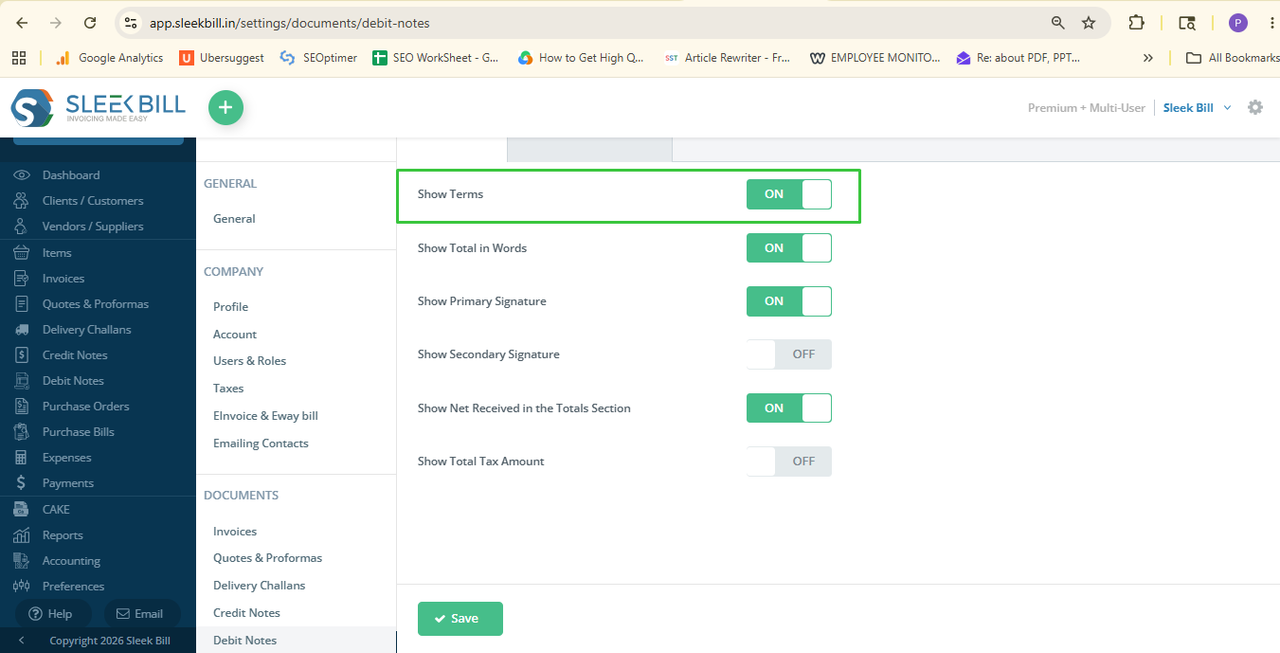Turn off Show Terms toggle
This screenshot has height=653, width=1280.
(789, 194)
